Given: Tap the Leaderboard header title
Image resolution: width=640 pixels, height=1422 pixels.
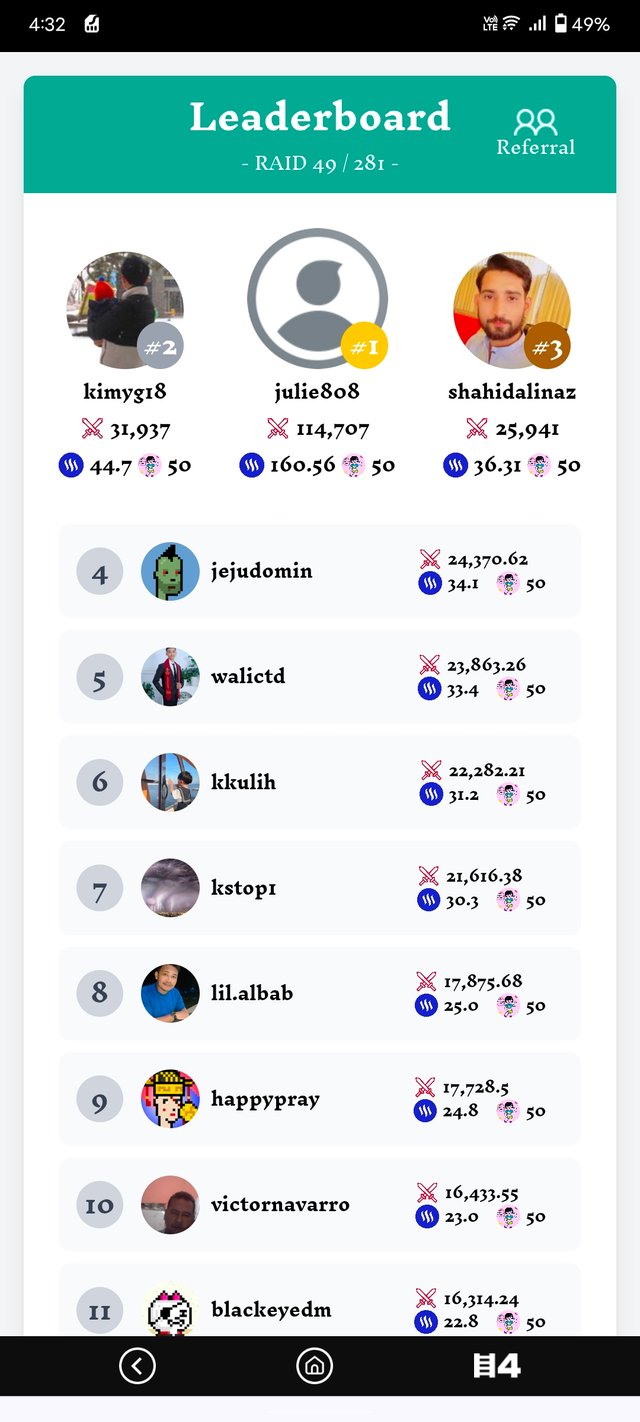Looking at the screenshot, I should point(320,118).
